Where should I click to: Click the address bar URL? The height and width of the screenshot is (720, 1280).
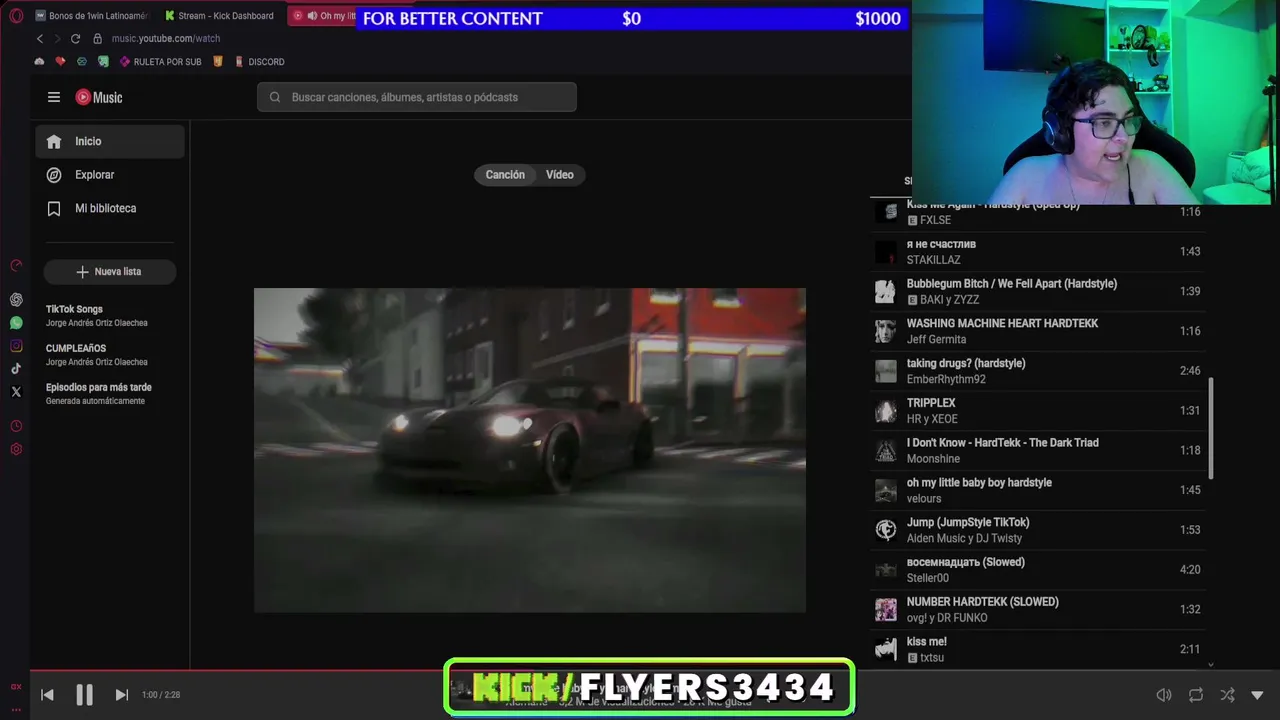(x=166, y=39)
